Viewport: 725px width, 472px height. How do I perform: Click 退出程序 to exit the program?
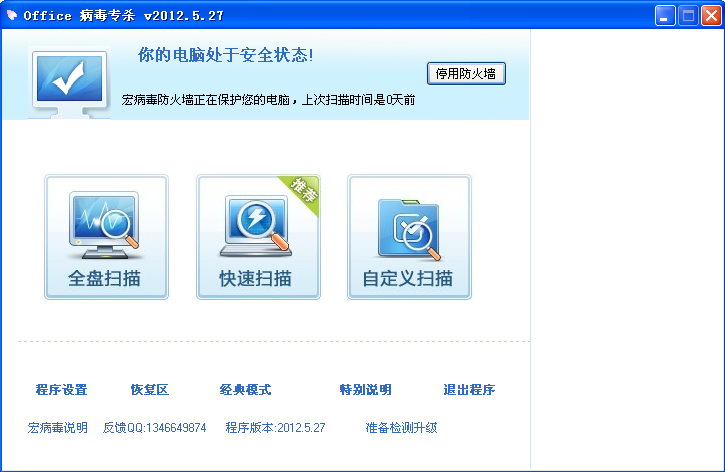(469, 390)
